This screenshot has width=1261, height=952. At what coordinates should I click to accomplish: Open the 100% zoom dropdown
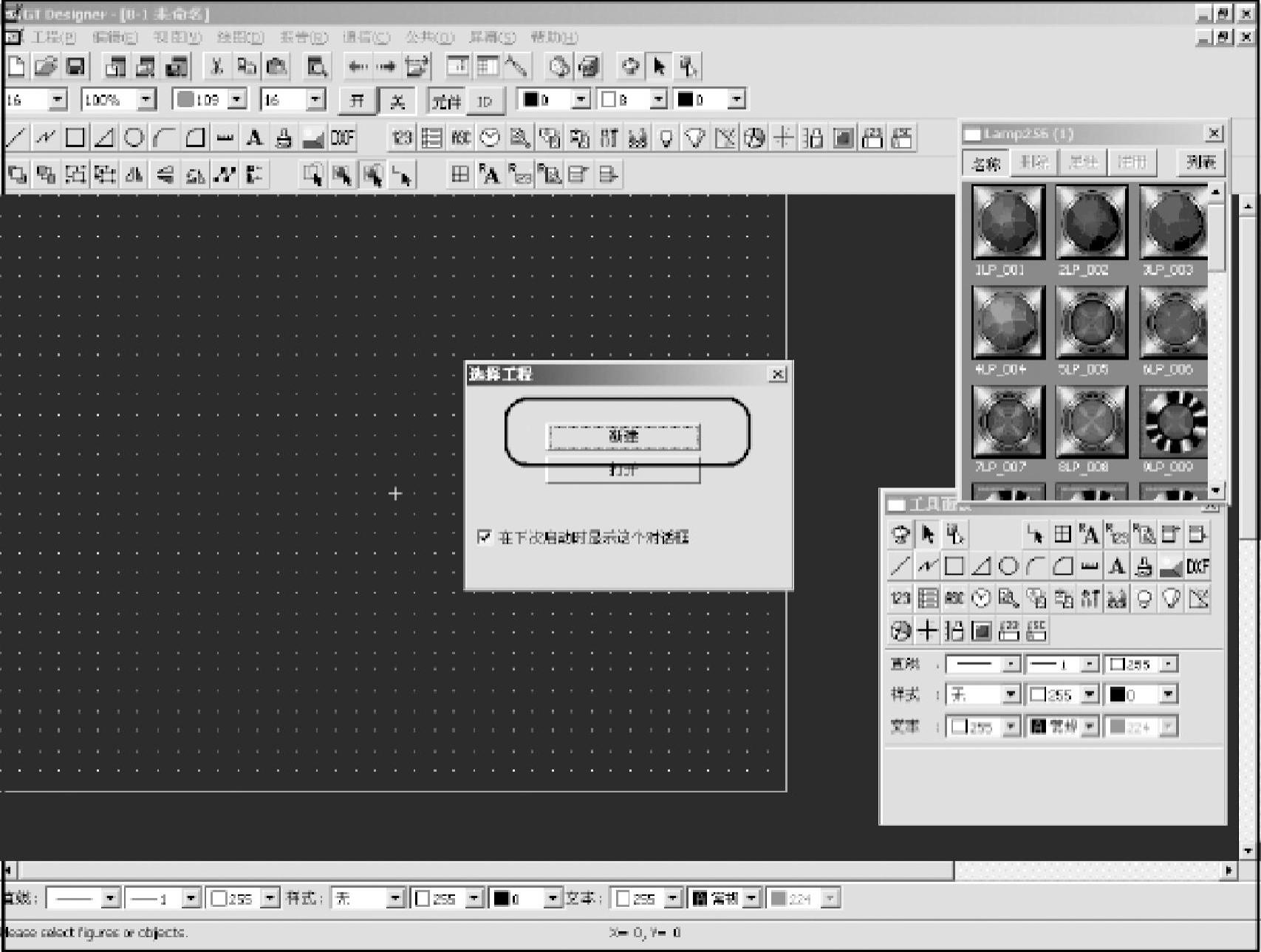coord(147,99)
